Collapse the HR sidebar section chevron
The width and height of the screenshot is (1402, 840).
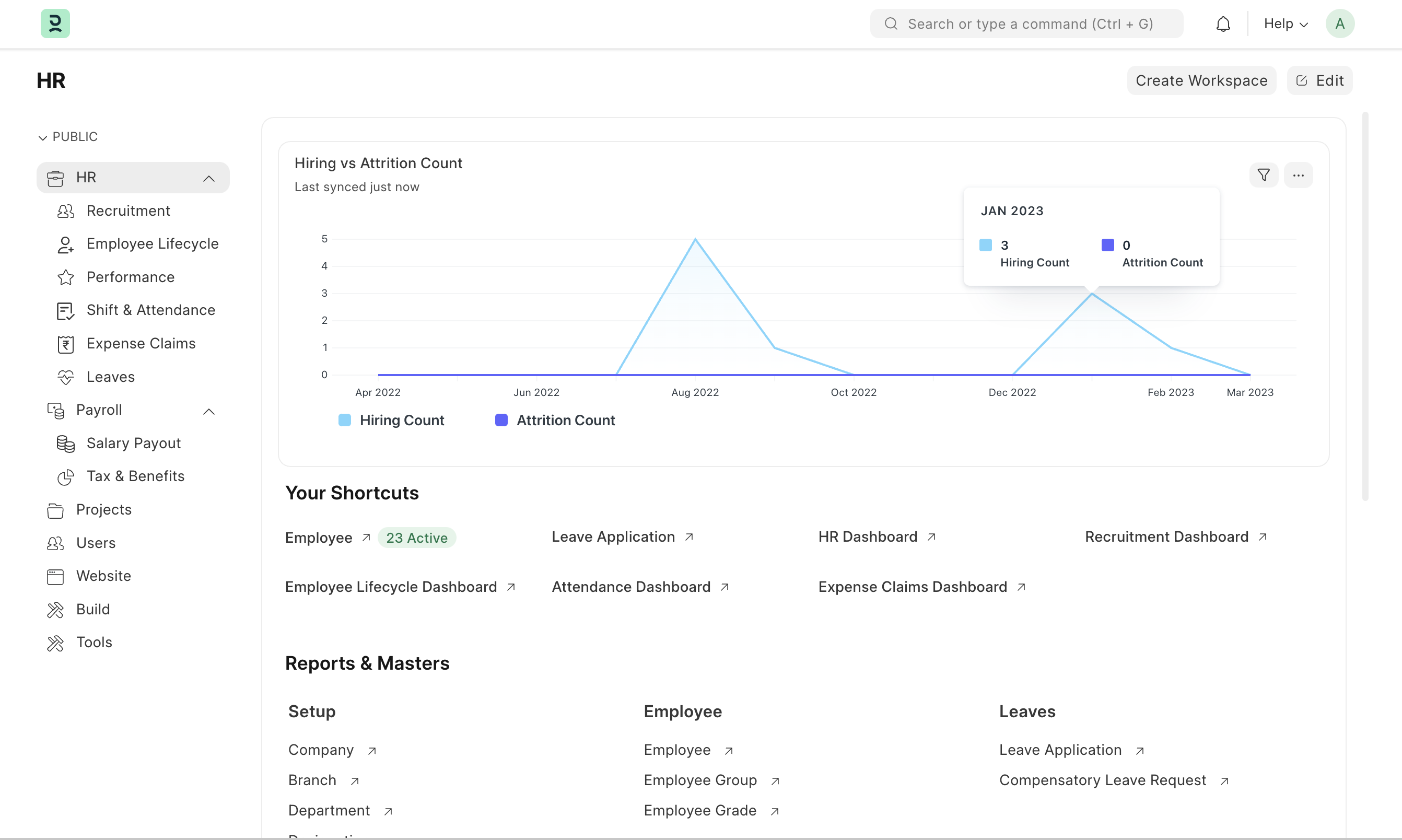209,178
